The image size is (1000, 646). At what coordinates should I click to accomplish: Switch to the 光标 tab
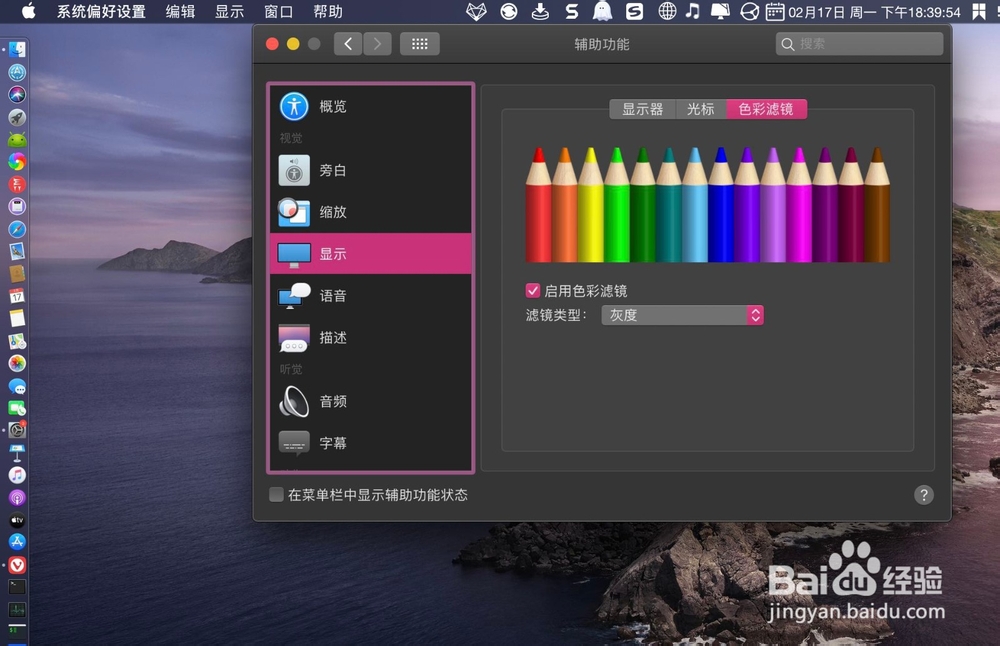pos(700,110)
